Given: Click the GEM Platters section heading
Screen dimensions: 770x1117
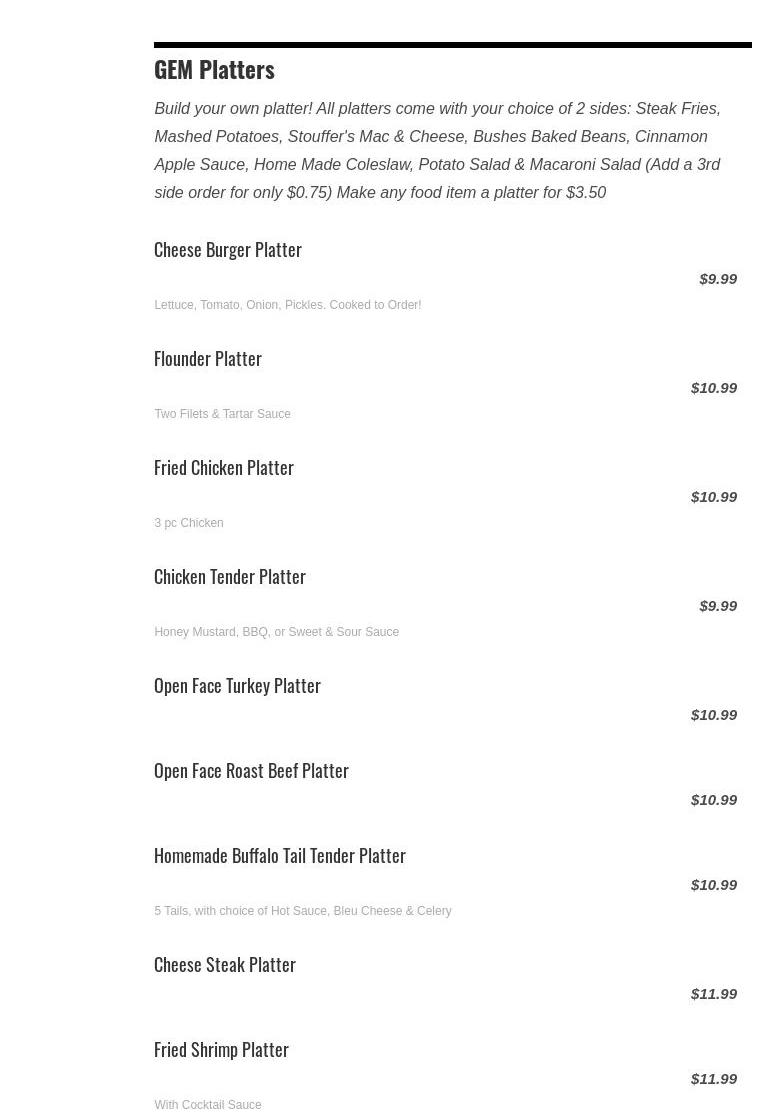Looking at the screenshot, I should click(214, 69).
